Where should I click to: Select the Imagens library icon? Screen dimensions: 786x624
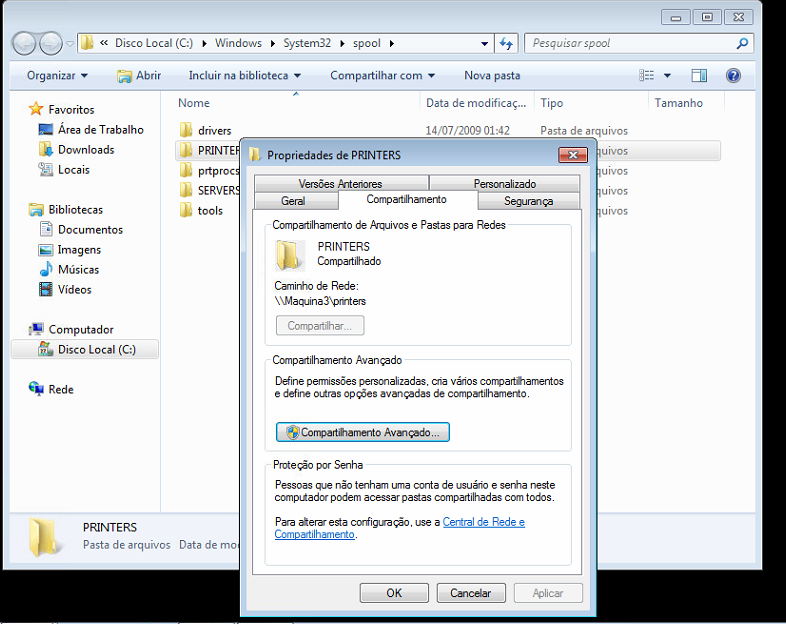point(46,250)
